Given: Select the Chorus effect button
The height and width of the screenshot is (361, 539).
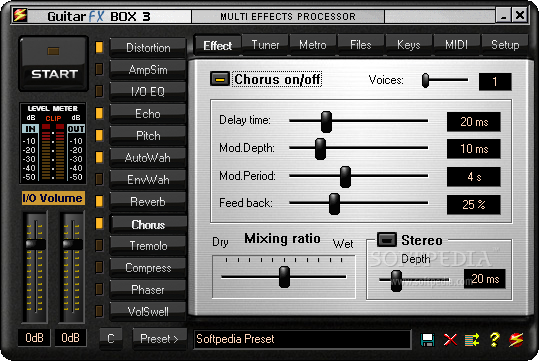Looking at the screenshot, I should [x=148, y=225].
